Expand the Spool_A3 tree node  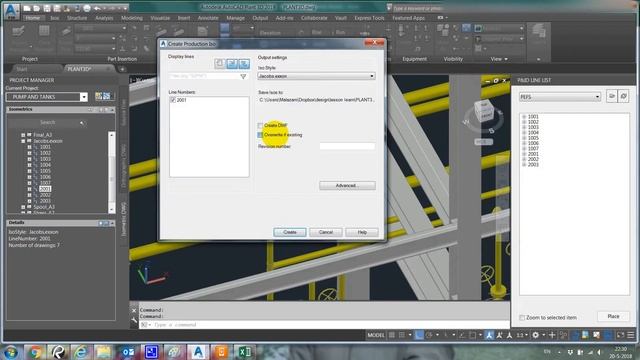tap(23, 207)
